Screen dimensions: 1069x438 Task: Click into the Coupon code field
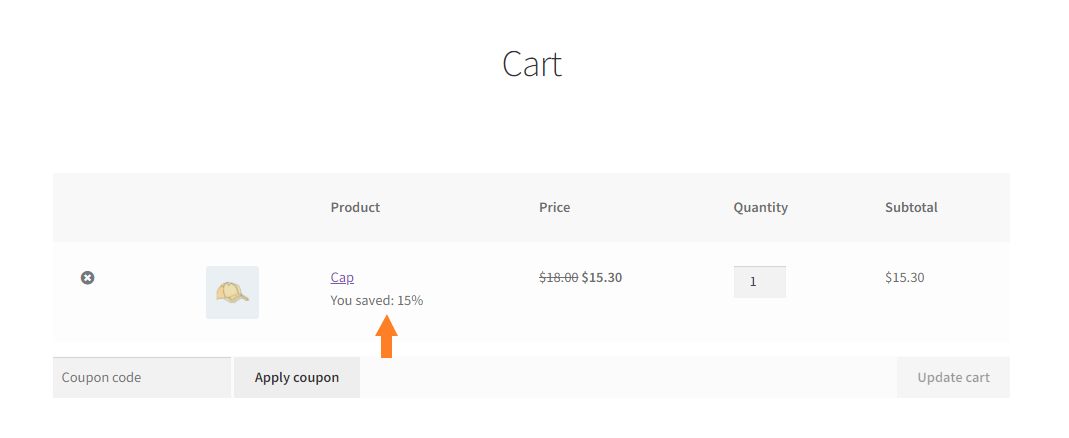[142, 377]
